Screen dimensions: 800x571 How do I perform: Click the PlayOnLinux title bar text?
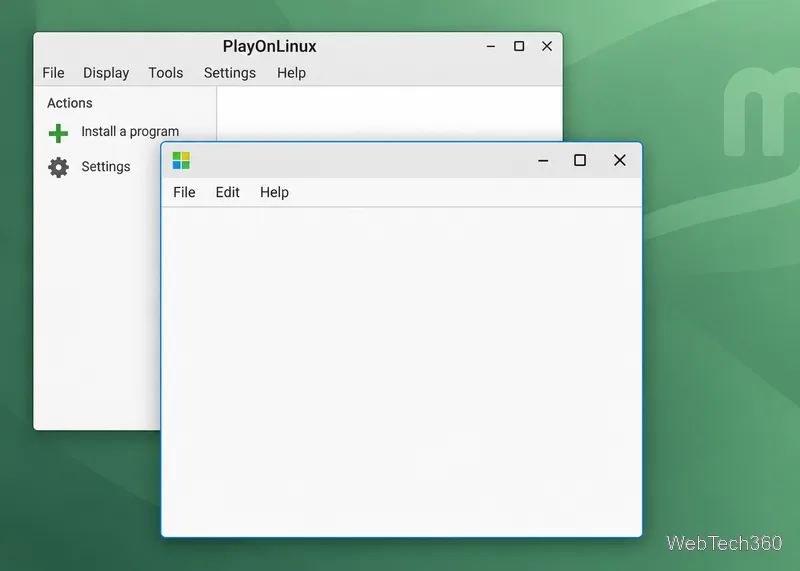pos(269,46)
